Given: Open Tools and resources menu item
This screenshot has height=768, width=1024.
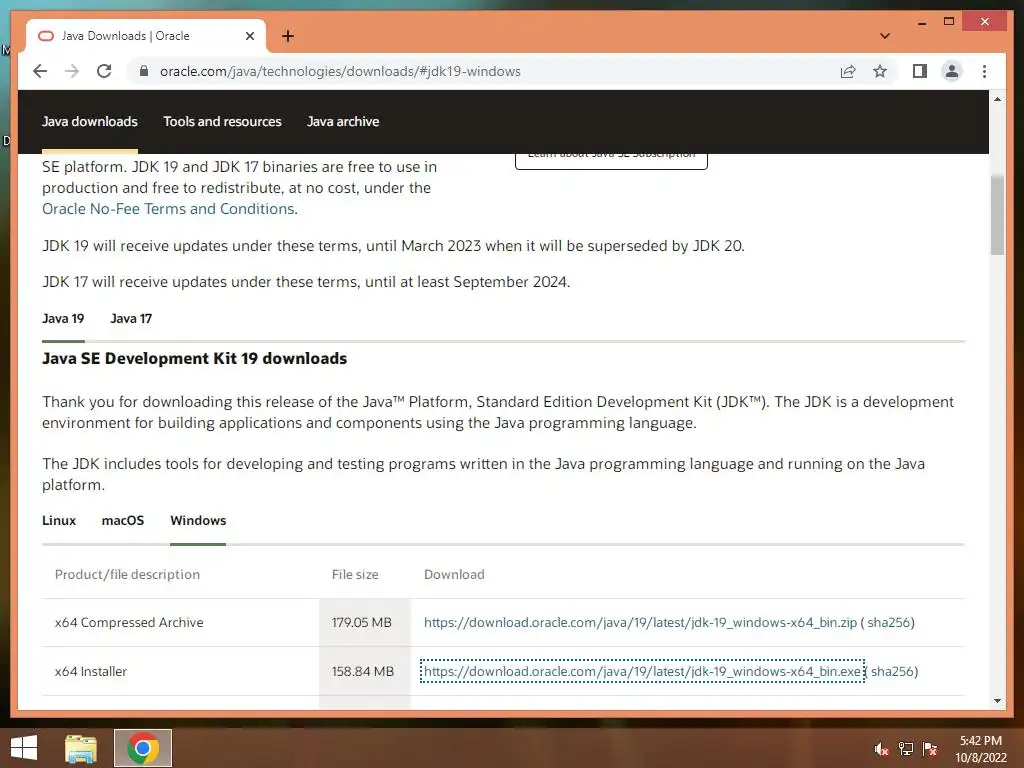Looking at the screenshot, I should tap(222, 121).
